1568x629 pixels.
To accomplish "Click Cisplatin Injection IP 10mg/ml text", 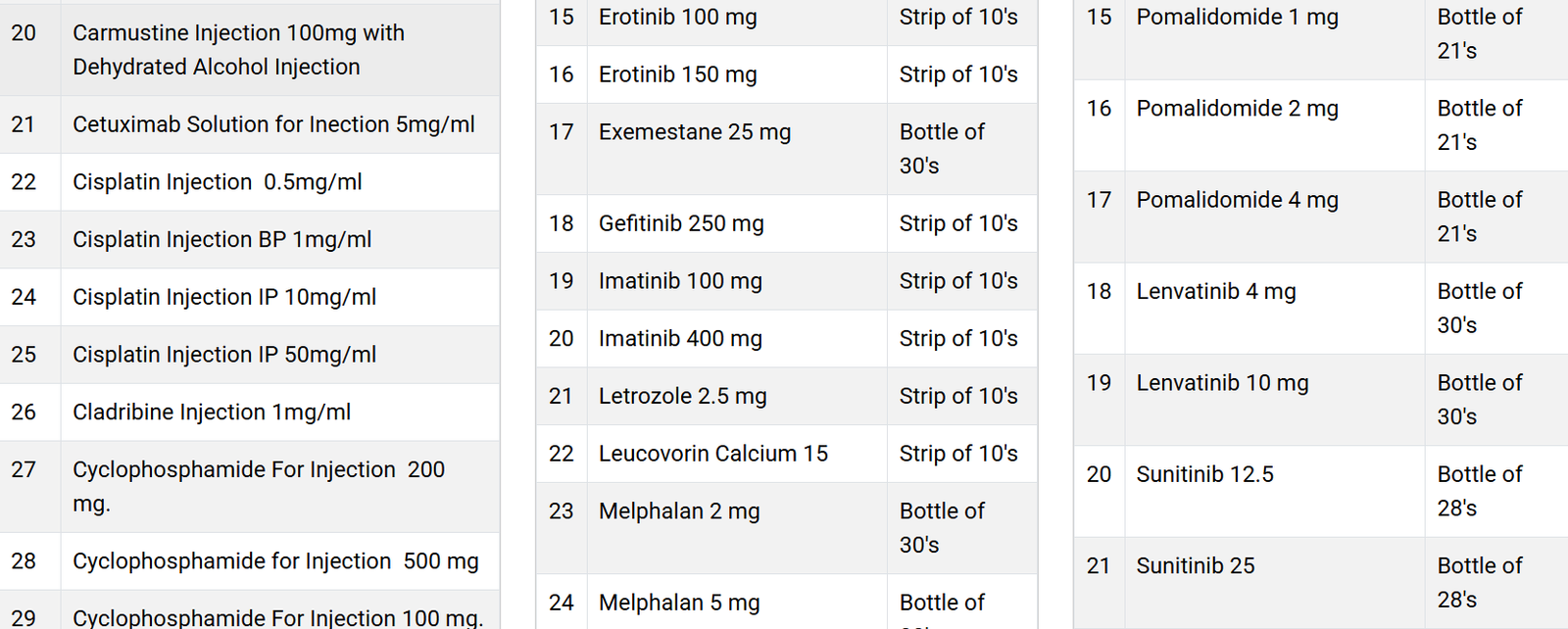I will point(224,297).
